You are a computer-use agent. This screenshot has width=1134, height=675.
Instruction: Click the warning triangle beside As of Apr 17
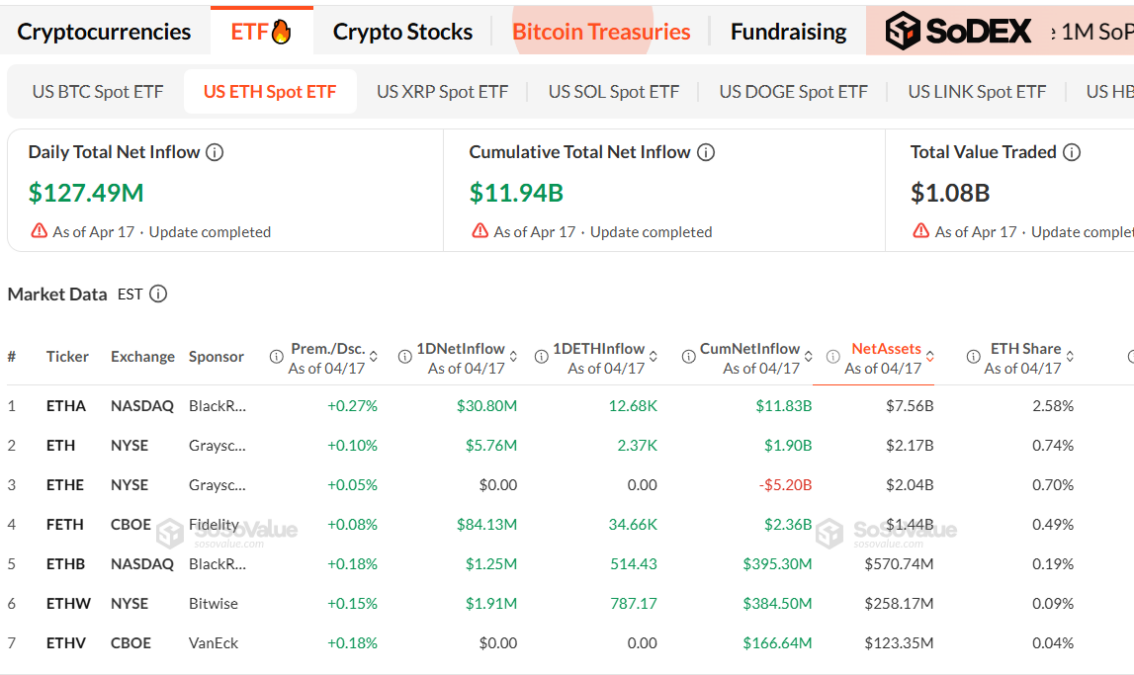tap(38, 231)
